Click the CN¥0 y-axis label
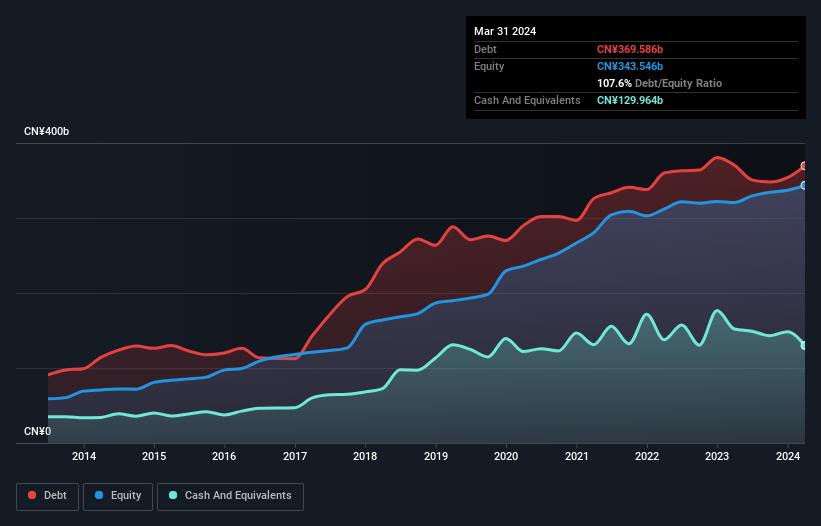This screenshot has height=526, width=821. [38, 431]
